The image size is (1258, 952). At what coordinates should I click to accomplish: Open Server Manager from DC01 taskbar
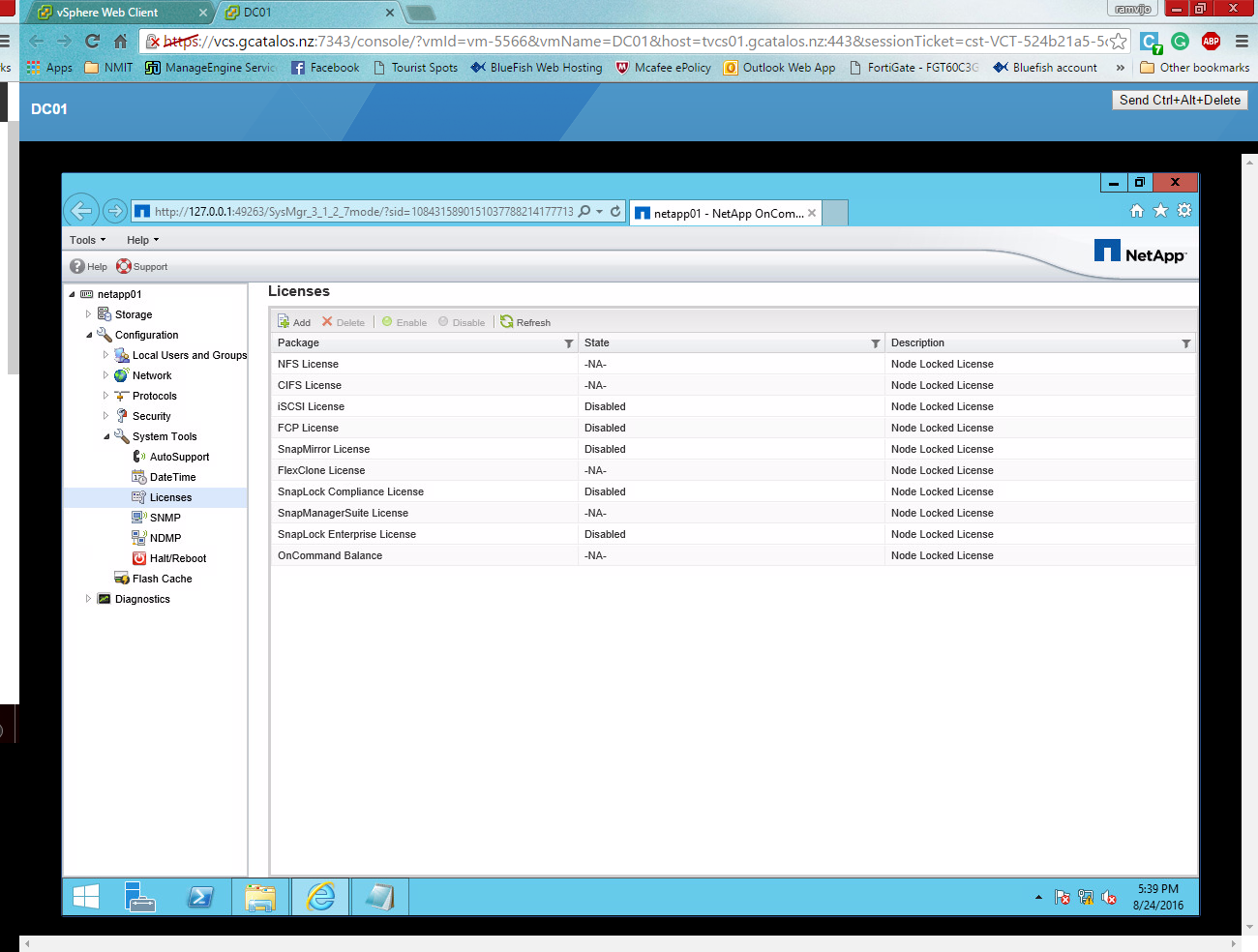pyautogui.click(x=141, y=897)
